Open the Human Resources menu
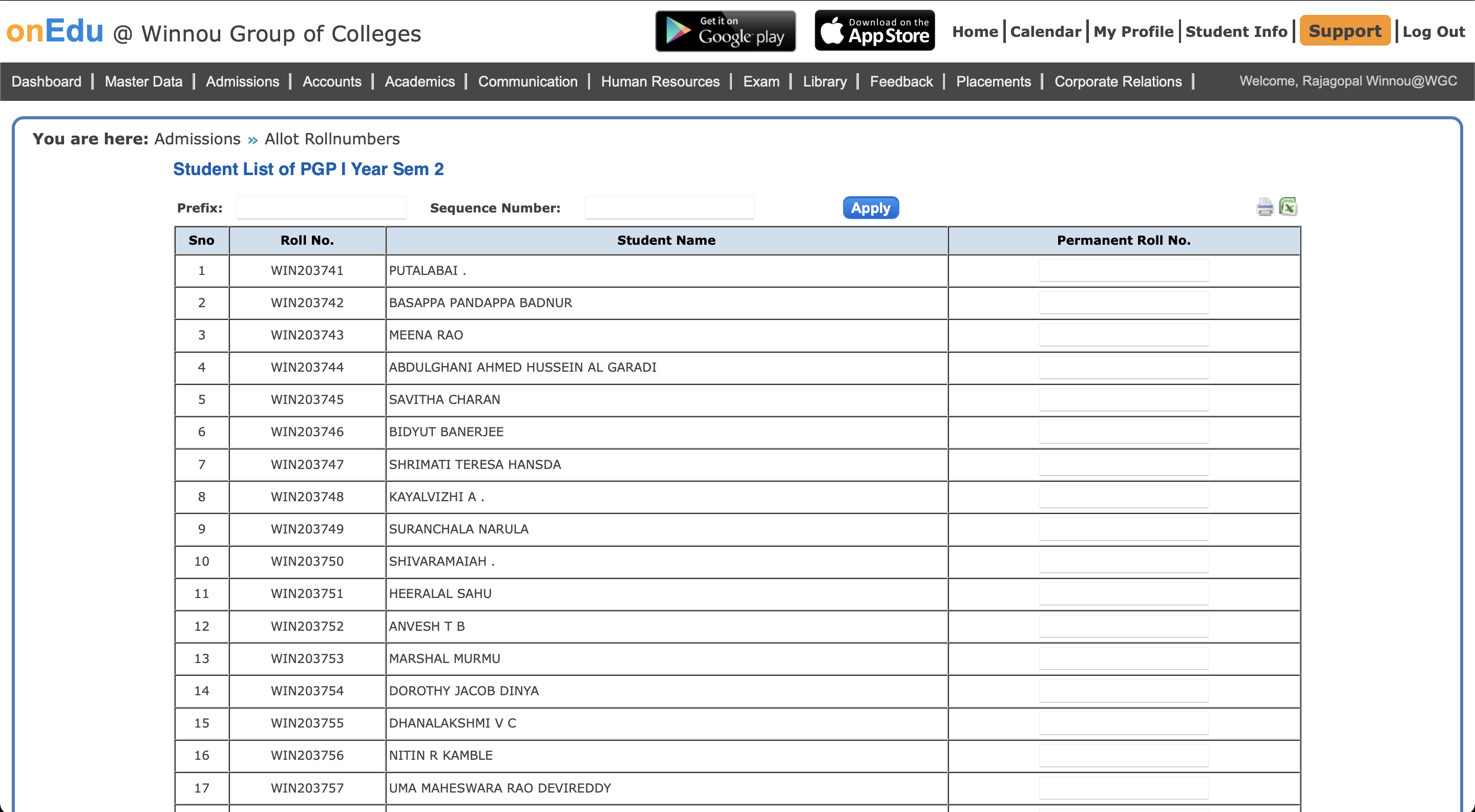This screenshot has height=812, width=1475. point(660,81)
